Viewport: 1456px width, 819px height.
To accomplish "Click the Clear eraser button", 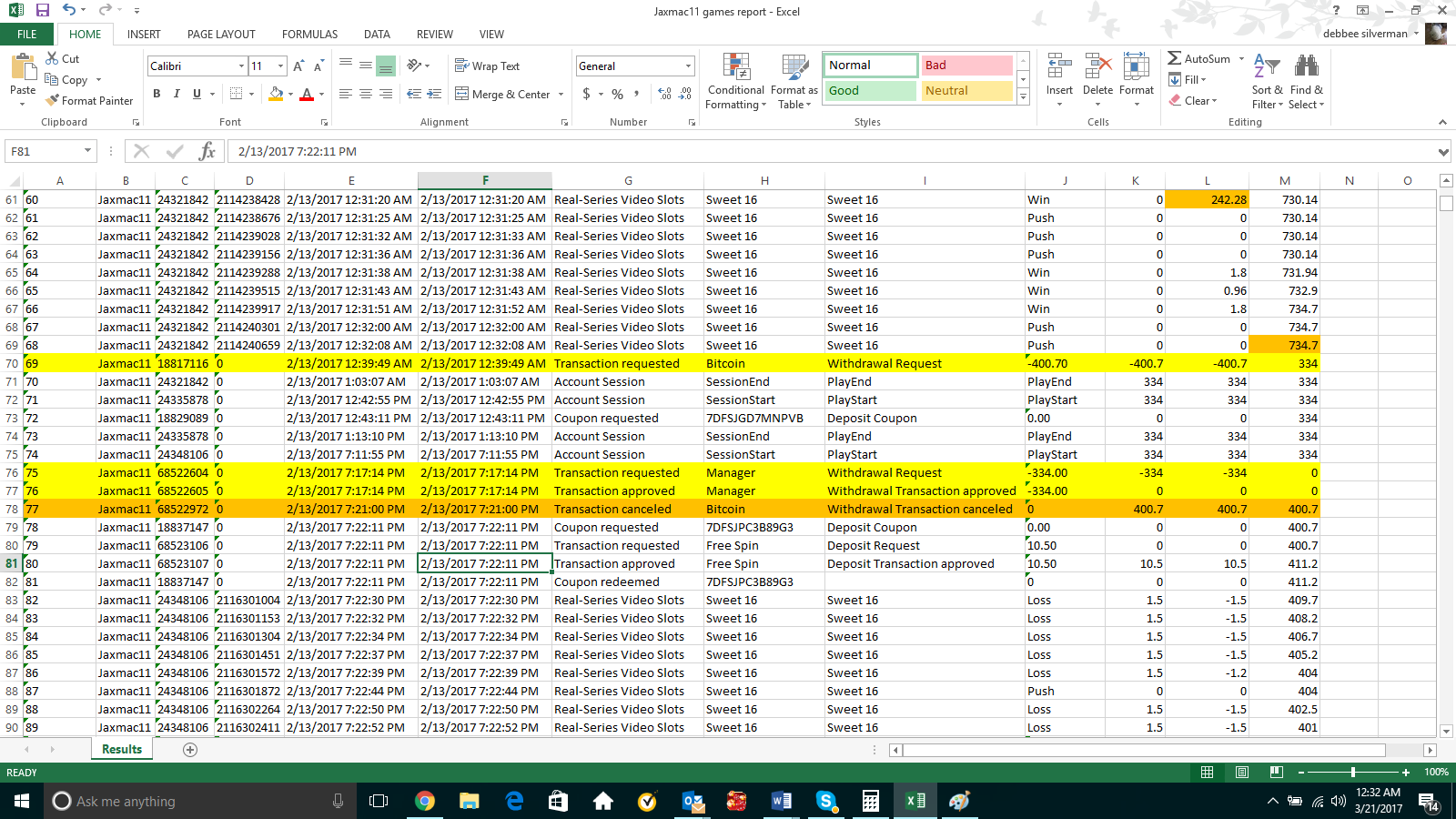I will click(x=1192, y=100).
